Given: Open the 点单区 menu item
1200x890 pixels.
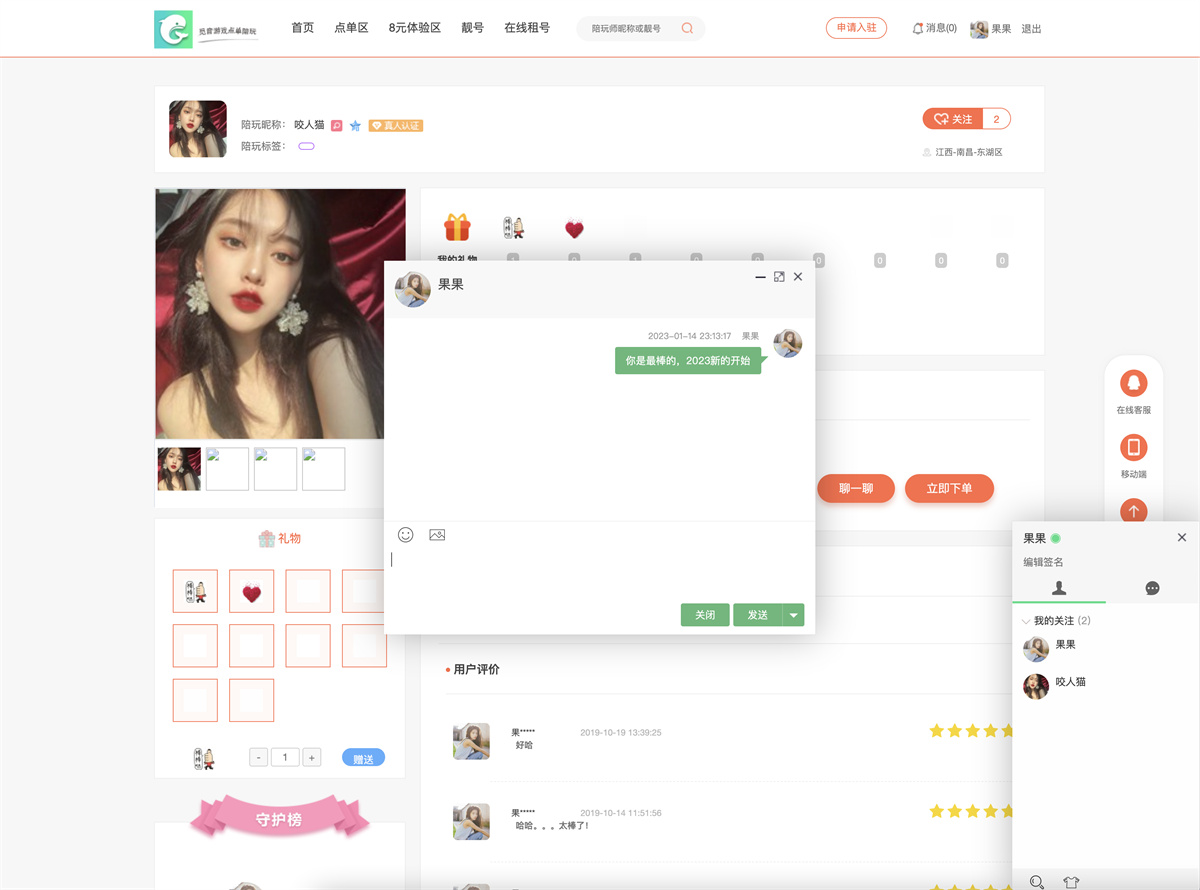Looking at the screenshot, I should (351, 28).
